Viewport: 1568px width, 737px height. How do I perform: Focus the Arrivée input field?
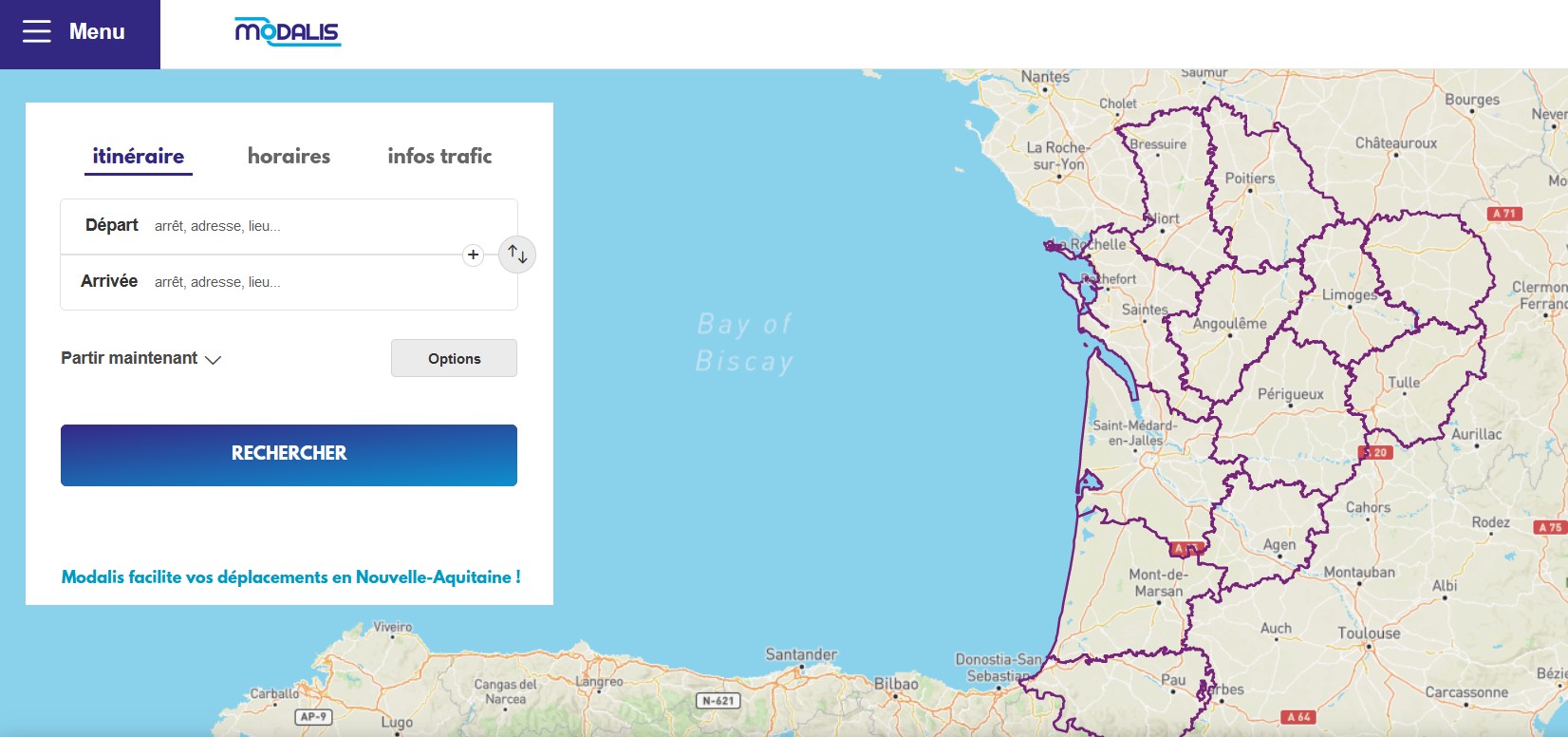pyautogui.click(x=289, y=282)
